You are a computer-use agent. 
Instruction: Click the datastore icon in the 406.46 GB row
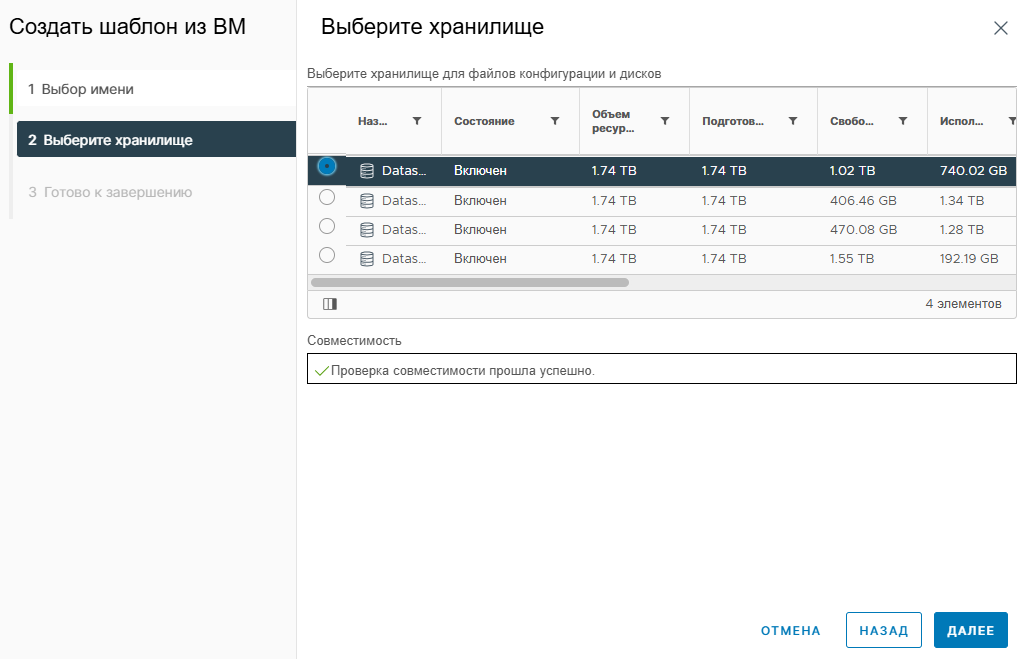click(x=367, y=201)
